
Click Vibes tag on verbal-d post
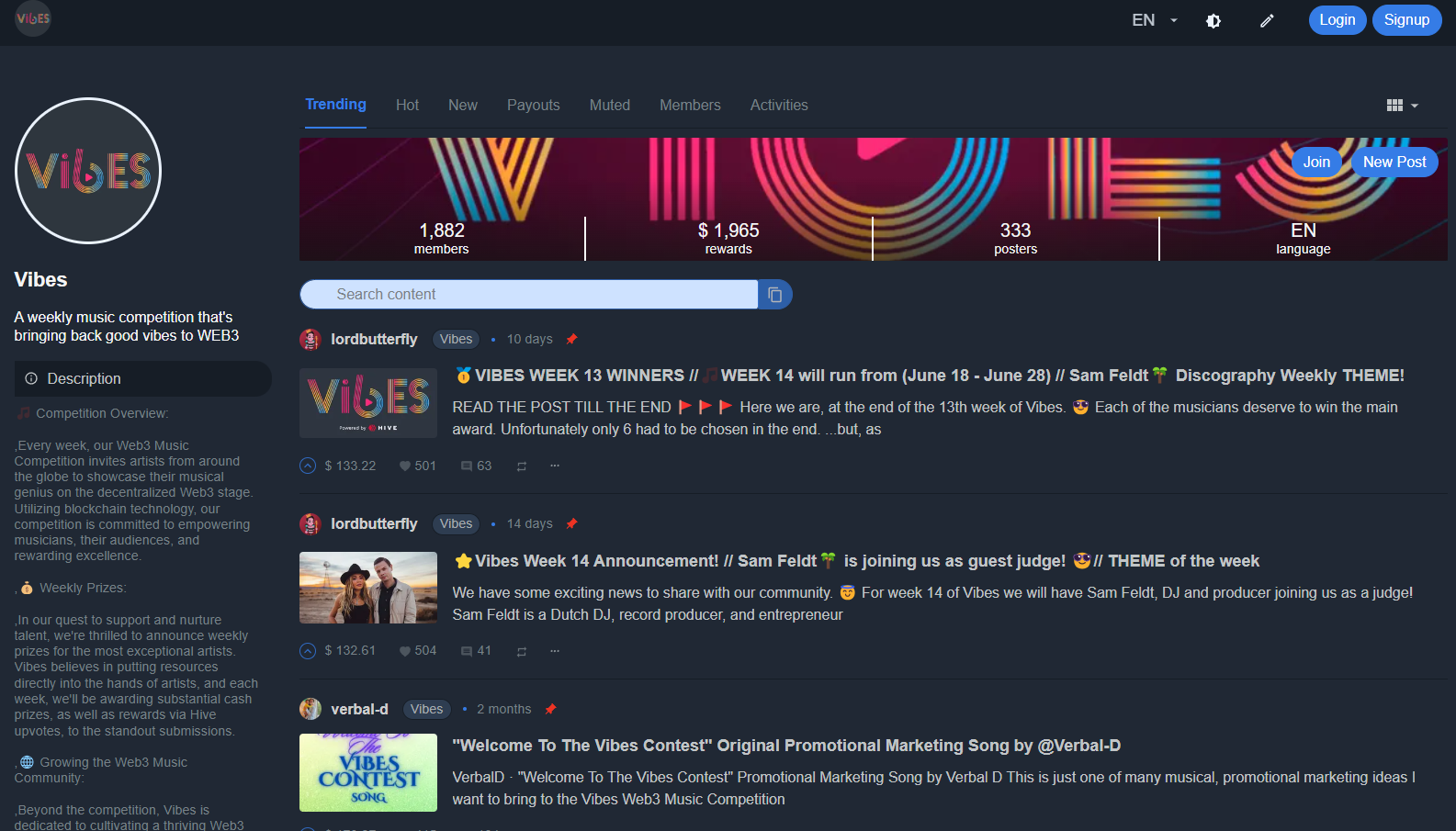tap(426, 709)
